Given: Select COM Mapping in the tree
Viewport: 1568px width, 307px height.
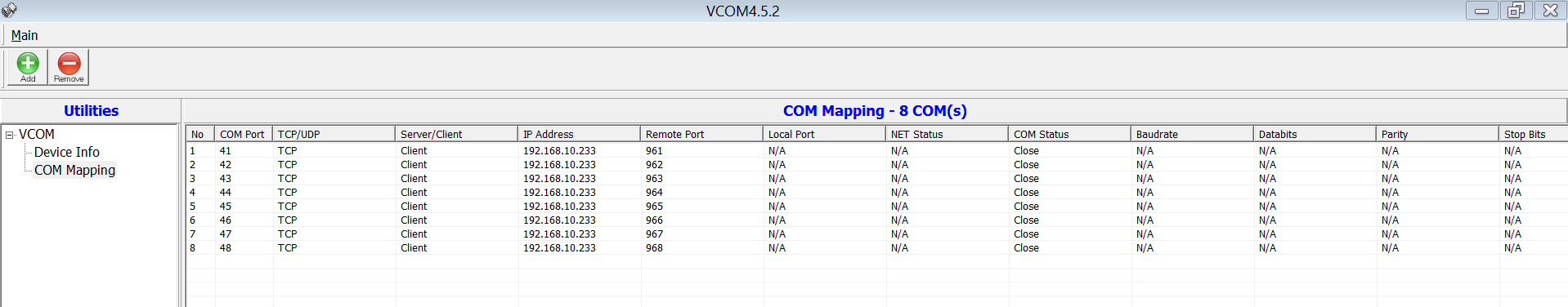Looking at the screenshot, I should 74,170.
